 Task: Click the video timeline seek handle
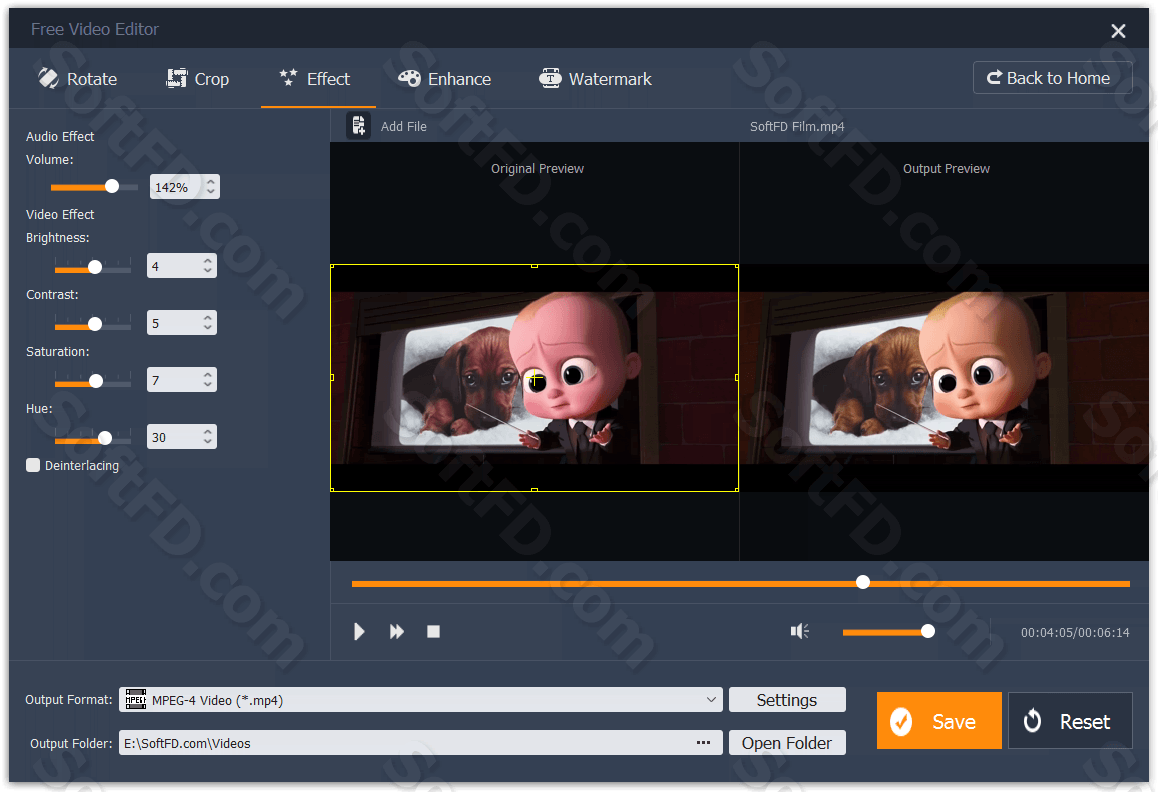point(863,582)
